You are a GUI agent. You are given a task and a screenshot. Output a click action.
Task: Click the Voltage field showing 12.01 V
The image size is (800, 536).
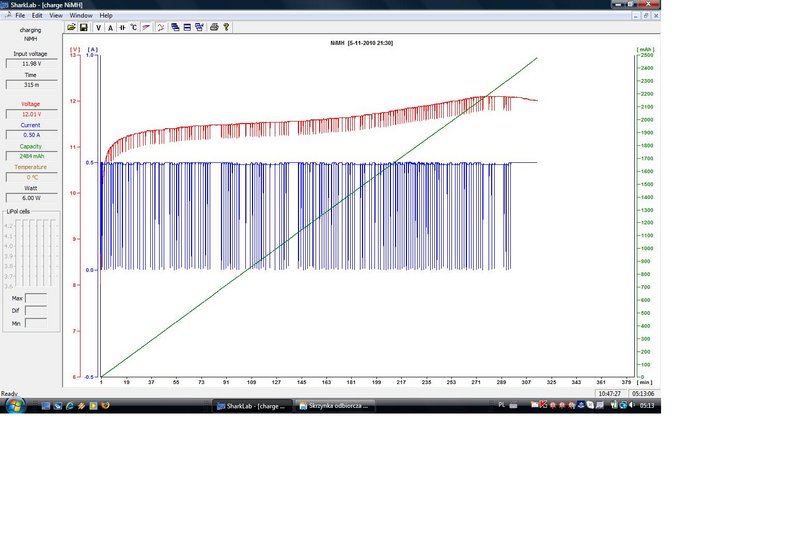tap(32, 114)
